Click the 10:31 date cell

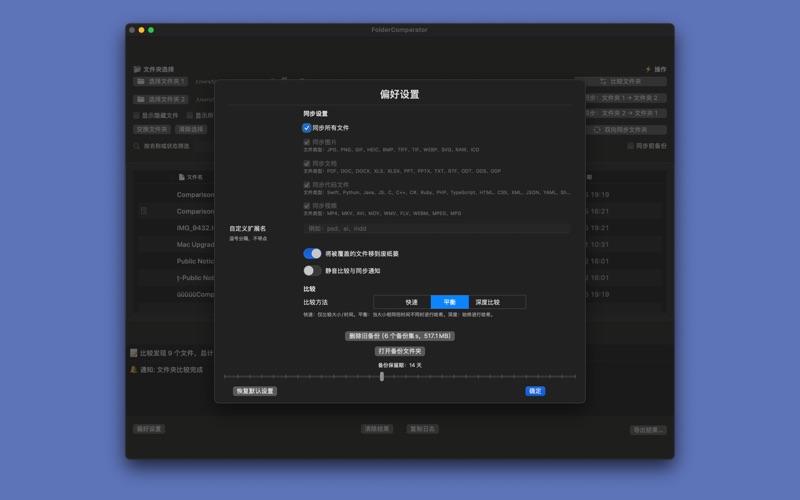point(599,244)
